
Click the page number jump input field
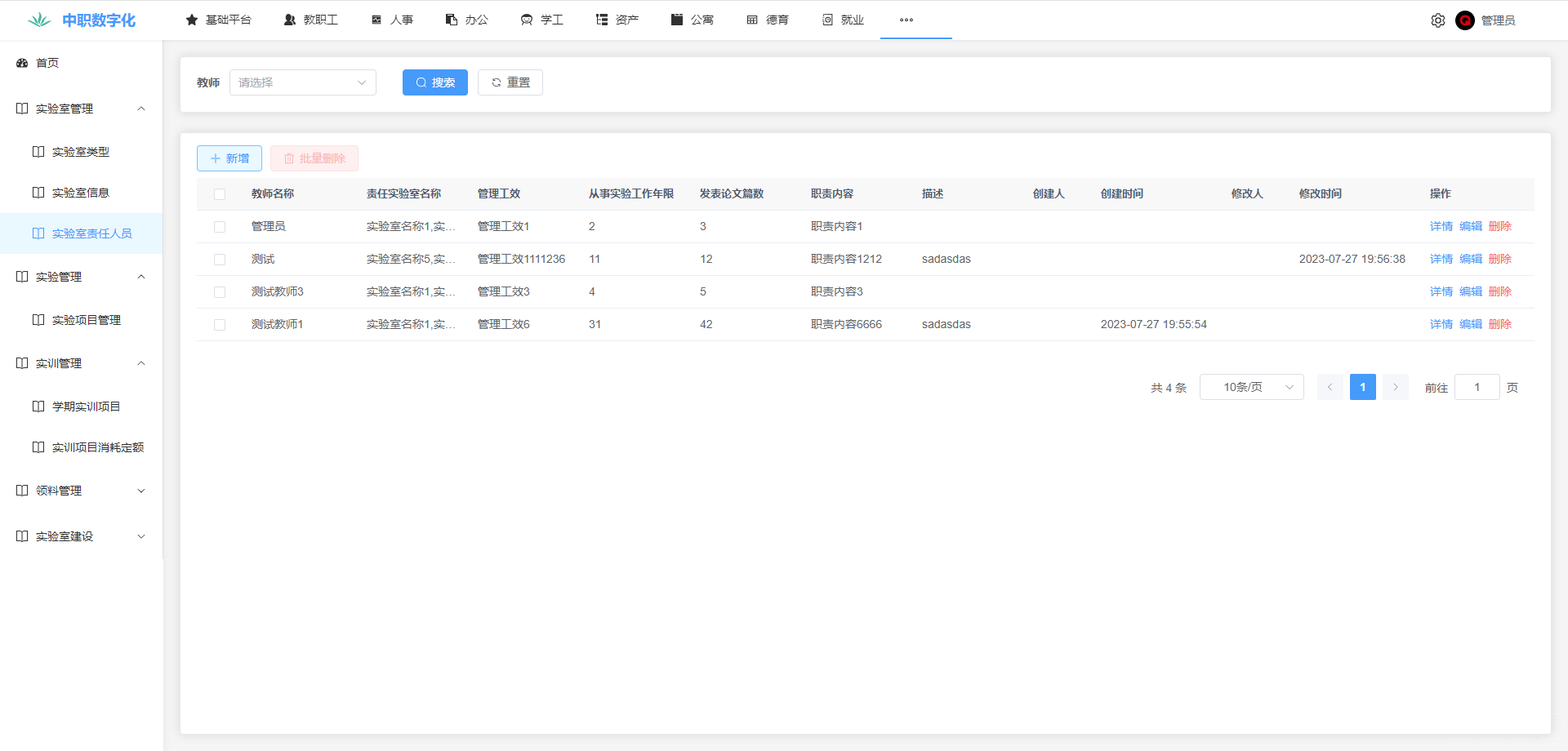(1477, 387)
